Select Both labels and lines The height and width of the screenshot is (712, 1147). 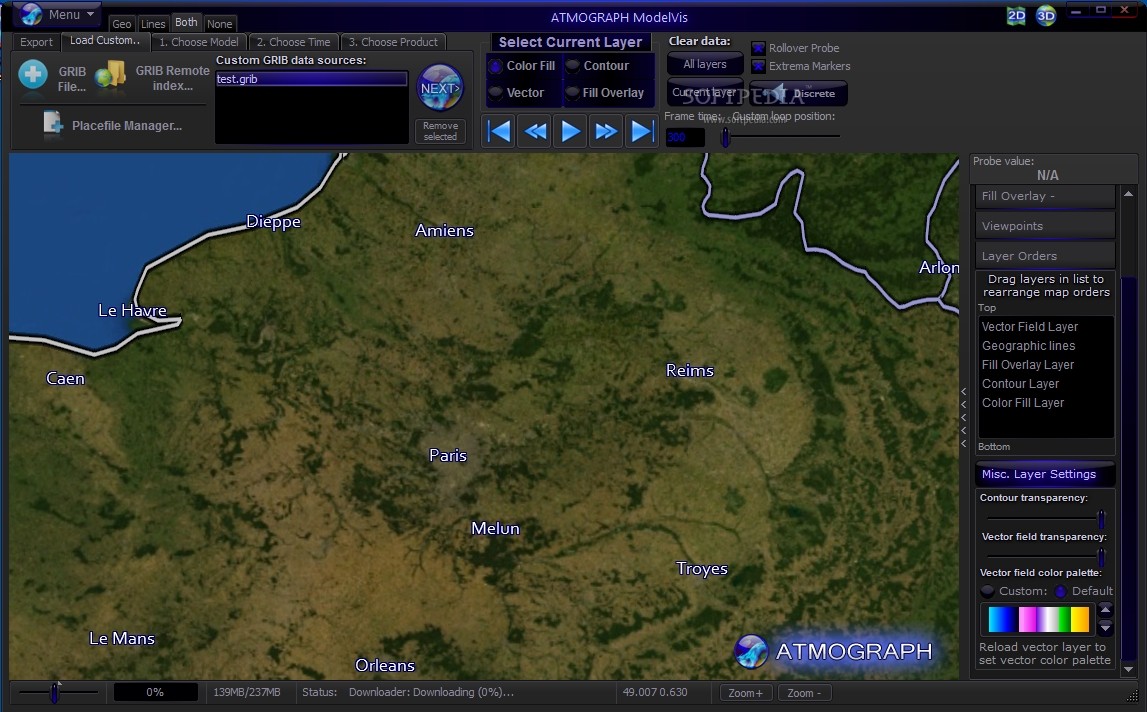pyautogui.click(x=186, y=23)
